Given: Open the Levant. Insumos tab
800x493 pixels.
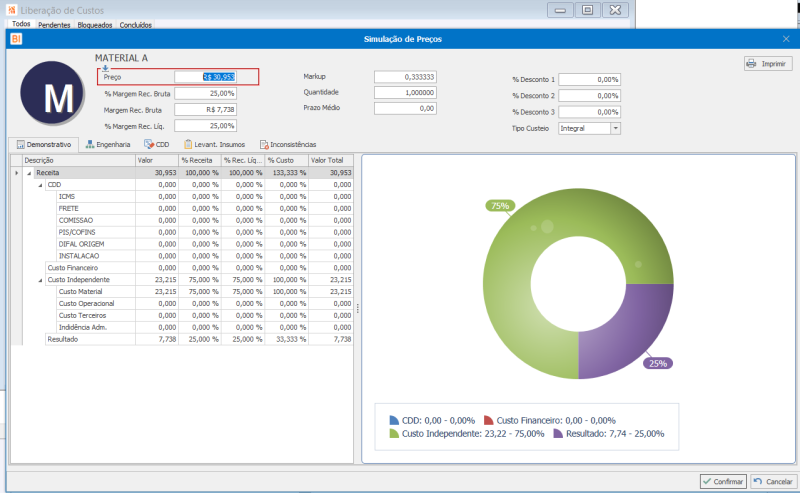Looking at the screenshot, I should coord(214,144).
